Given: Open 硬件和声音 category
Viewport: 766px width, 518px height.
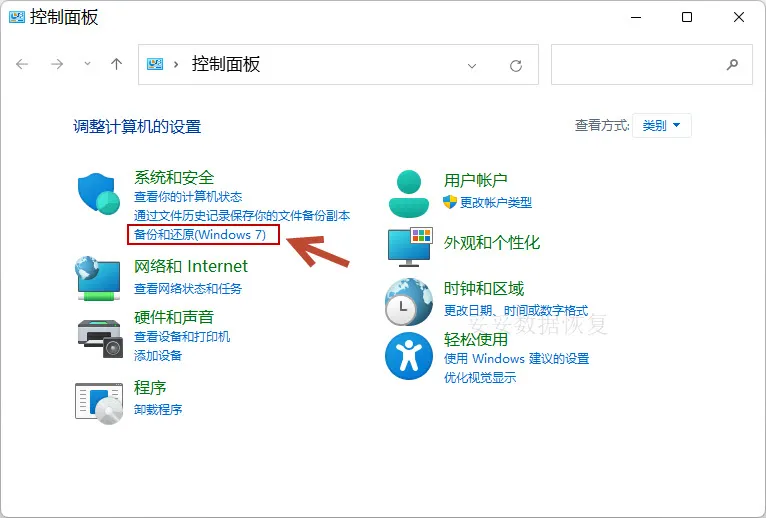Looking at the screenshot, I should [x=173, y=317].
